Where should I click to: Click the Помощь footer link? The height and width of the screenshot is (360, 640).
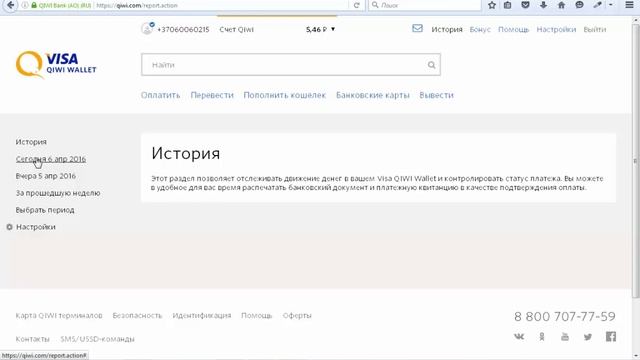(x=256, y=316)
